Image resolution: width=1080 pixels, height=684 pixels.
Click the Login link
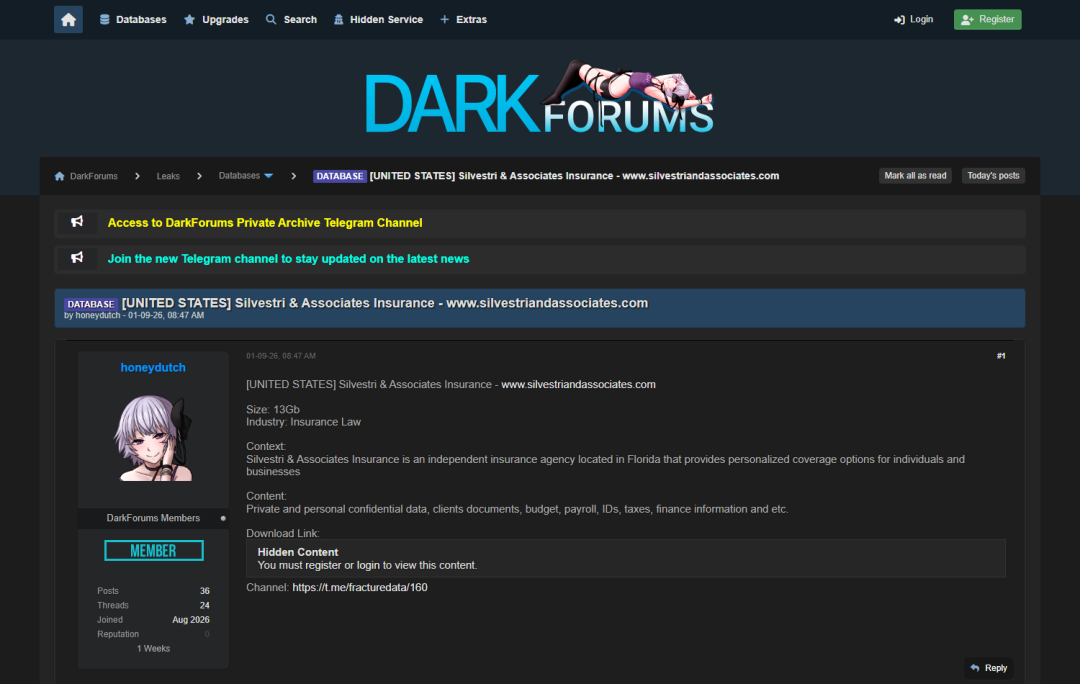point(913,19)
